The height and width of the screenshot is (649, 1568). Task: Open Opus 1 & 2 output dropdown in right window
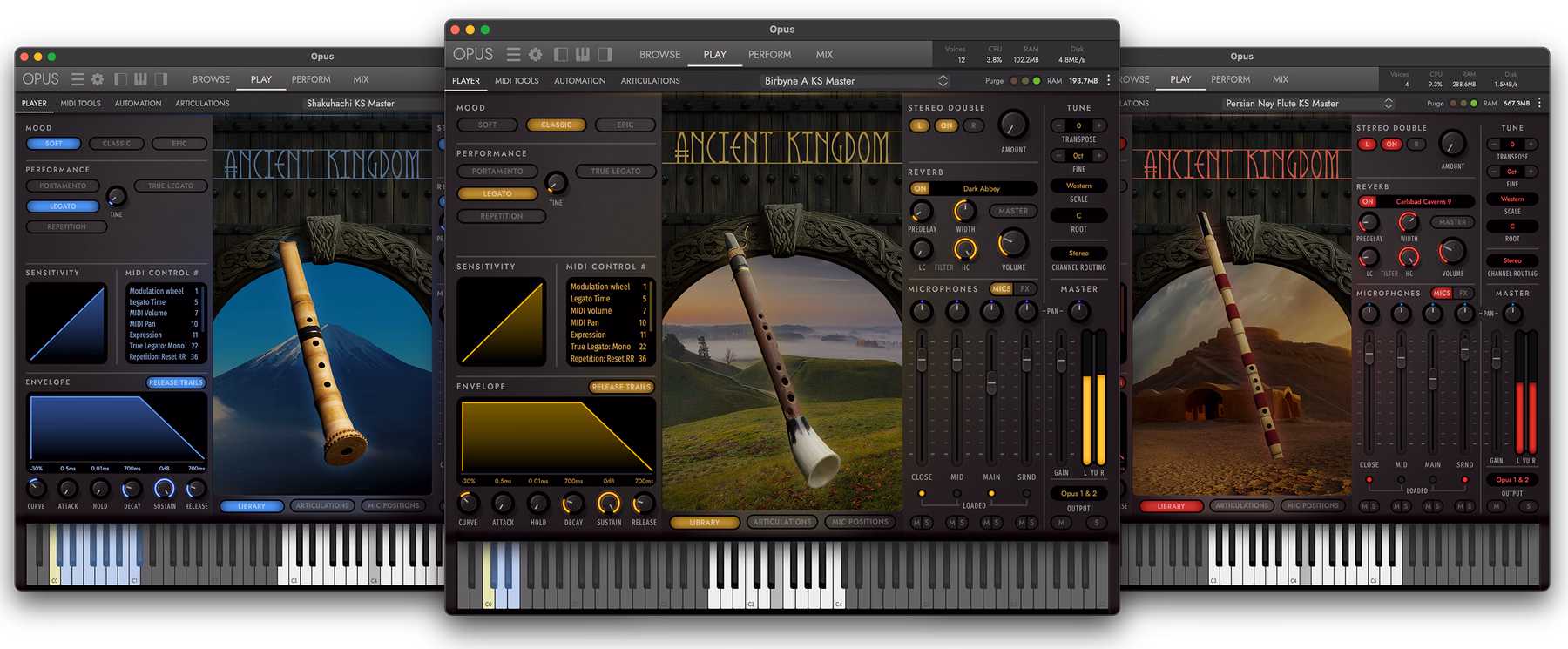(1512, 479)
